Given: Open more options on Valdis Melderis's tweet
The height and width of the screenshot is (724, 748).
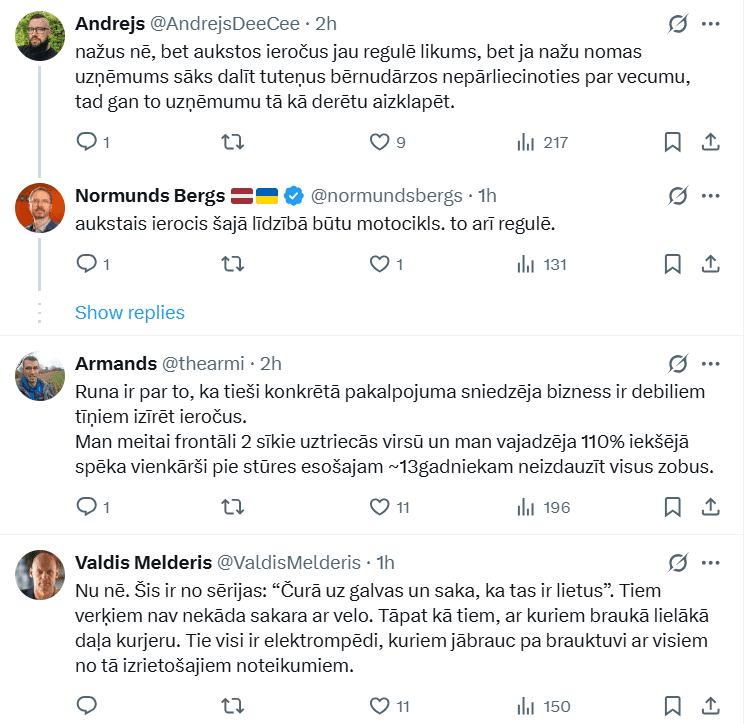Looking at the screenshot, I should [710, 561].
